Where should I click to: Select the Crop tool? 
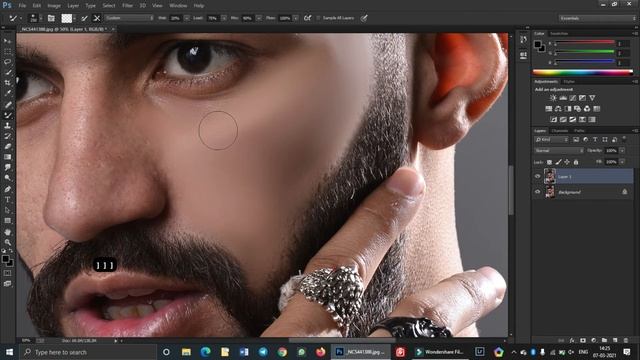point(7,83)
